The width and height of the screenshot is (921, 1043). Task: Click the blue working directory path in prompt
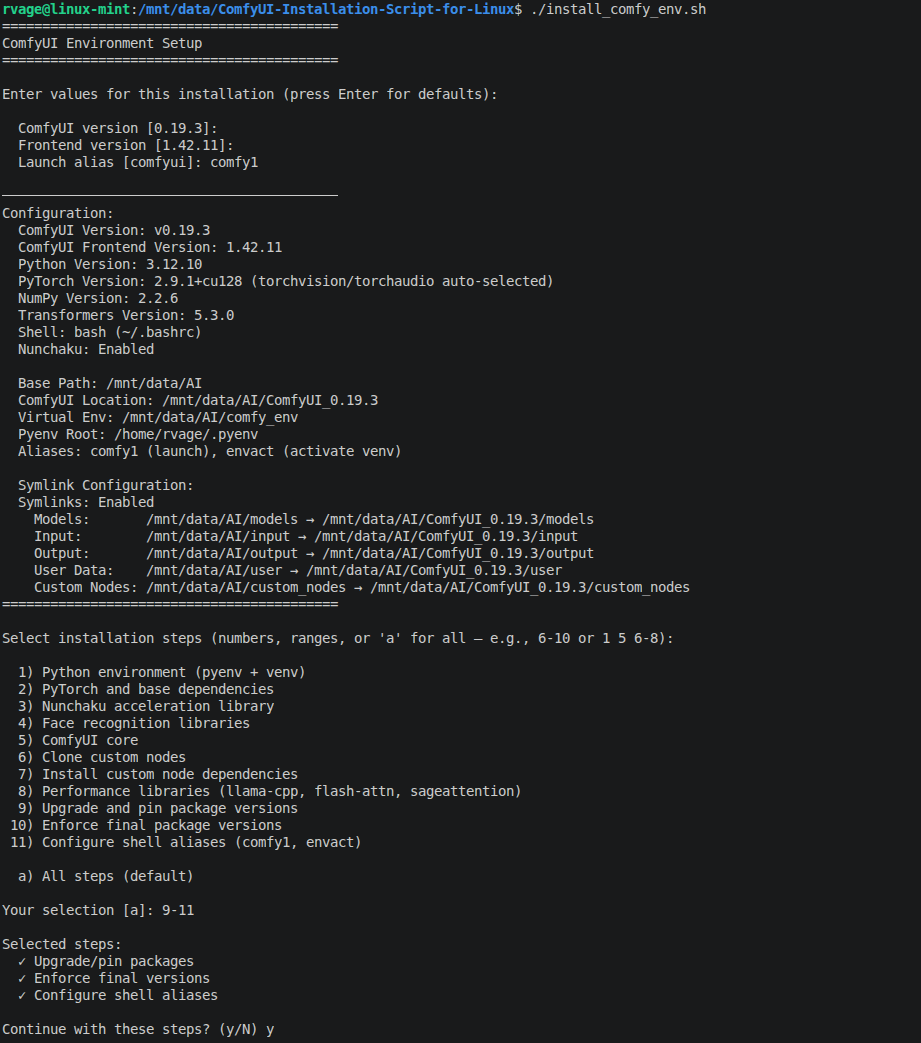pos(326,9)
